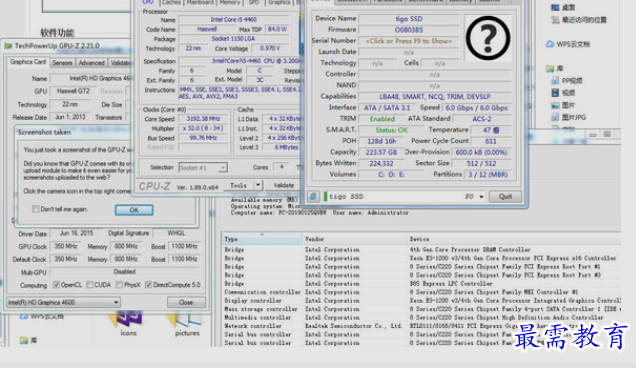Click OK in Screenshot taken dialog
This screenshot has width=636, height=368.
pyautogui.click(x=134, y=210)
